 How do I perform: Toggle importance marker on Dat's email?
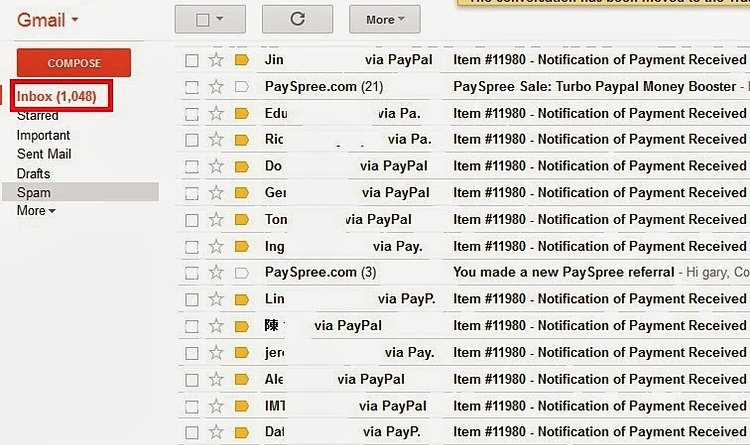click(242, 433)
